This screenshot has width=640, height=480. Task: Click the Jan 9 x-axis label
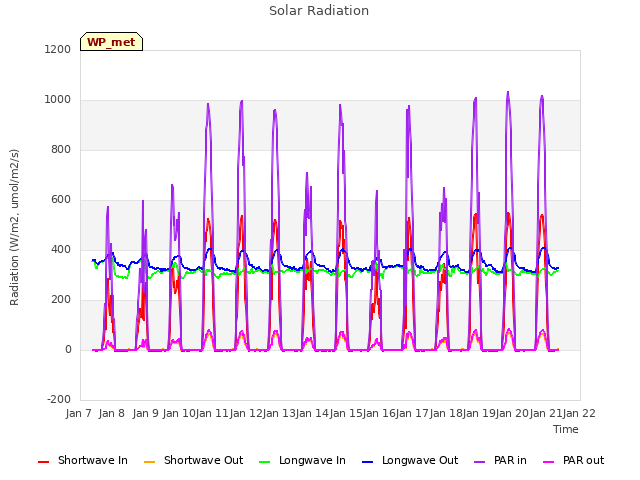[x=145, y=413]
